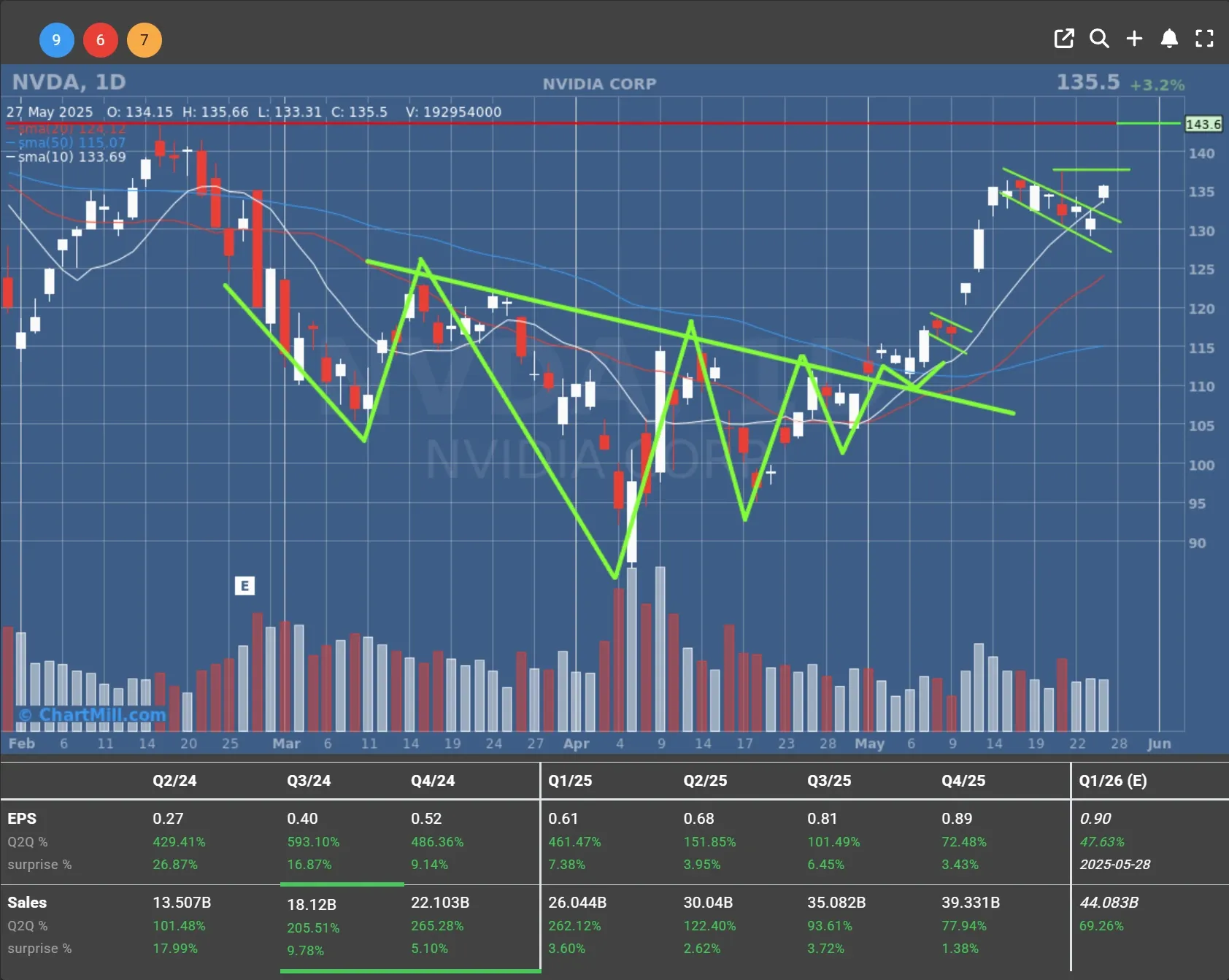Click the Q4/25 column header

click(963, 781)
